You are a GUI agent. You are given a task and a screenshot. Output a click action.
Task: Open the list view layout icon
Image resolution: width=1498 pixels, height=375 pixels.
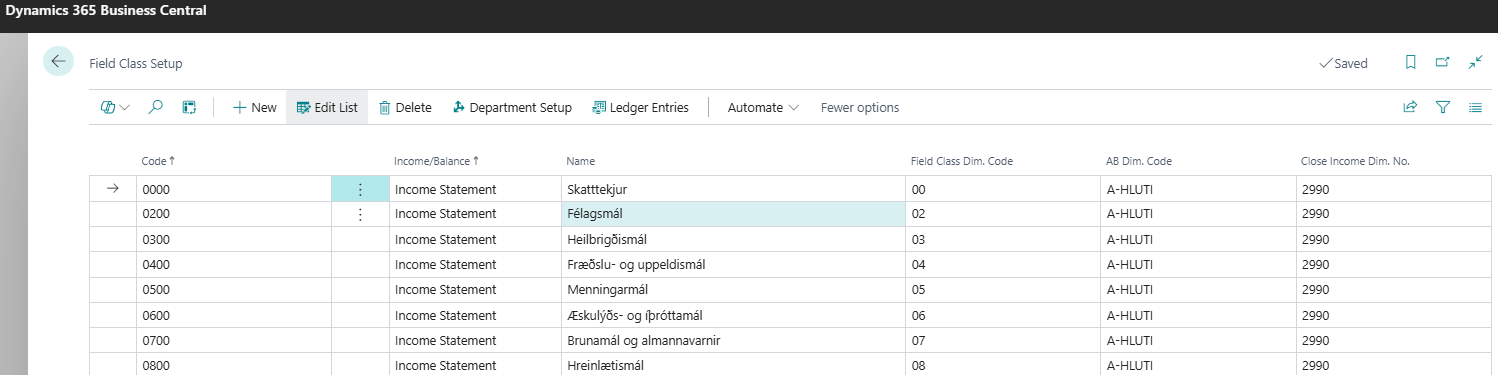[189, 107]
